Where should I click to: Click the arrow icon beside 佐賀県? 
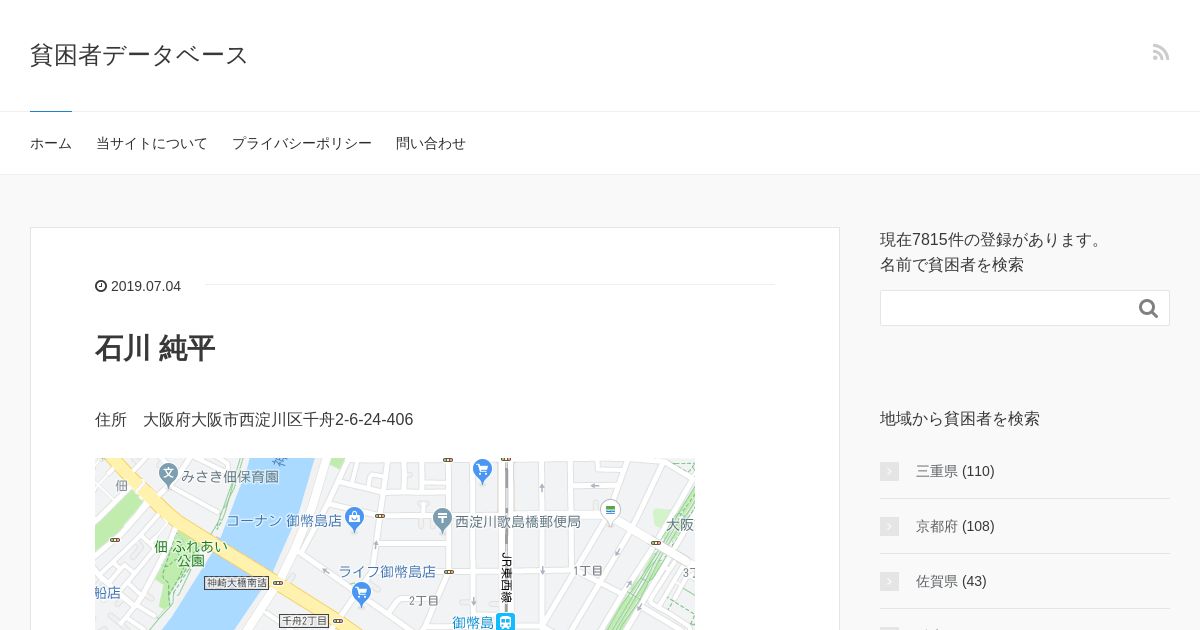889,581
